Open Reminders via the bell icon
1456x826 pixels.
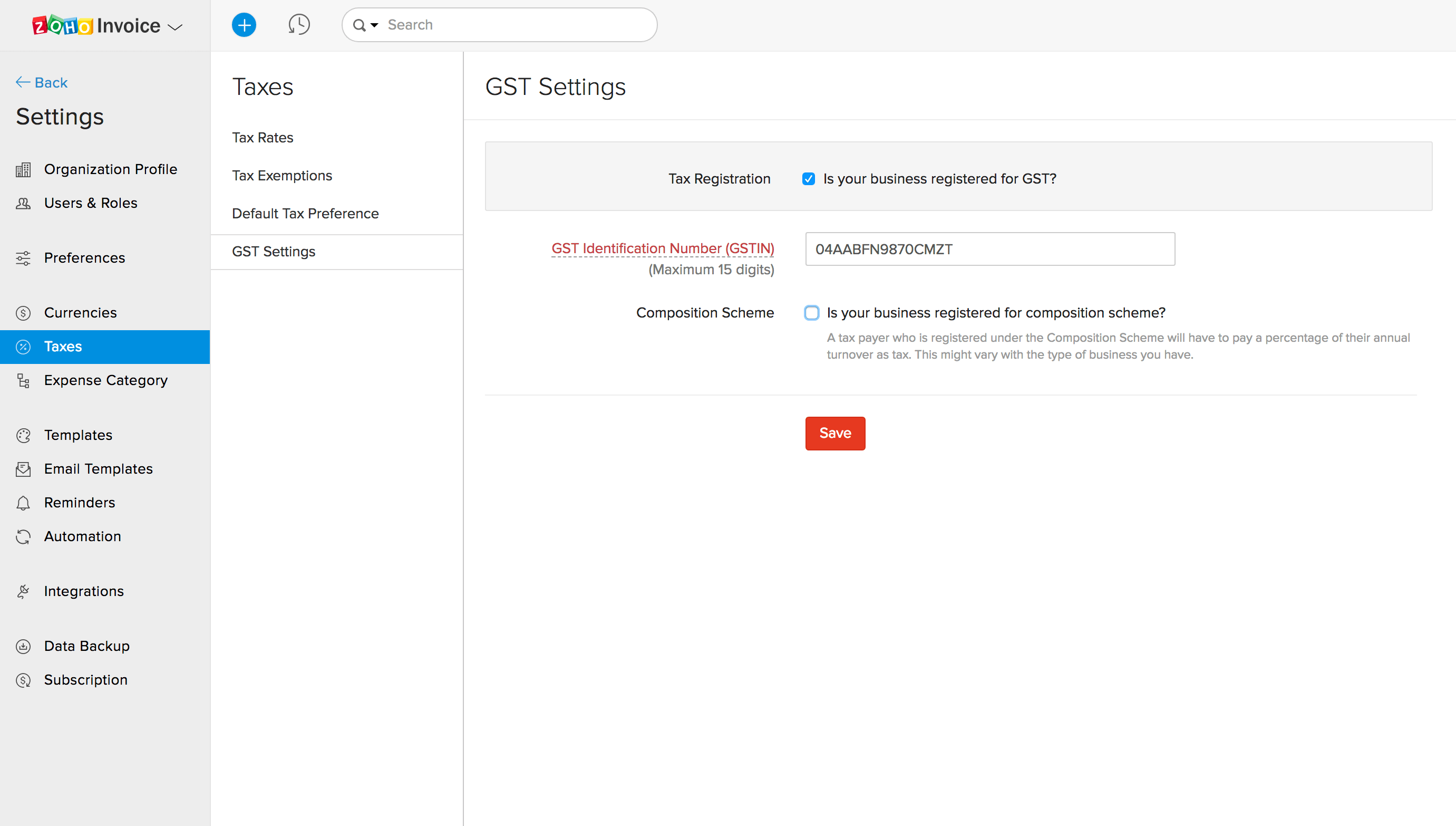click(x=23, y=503)
